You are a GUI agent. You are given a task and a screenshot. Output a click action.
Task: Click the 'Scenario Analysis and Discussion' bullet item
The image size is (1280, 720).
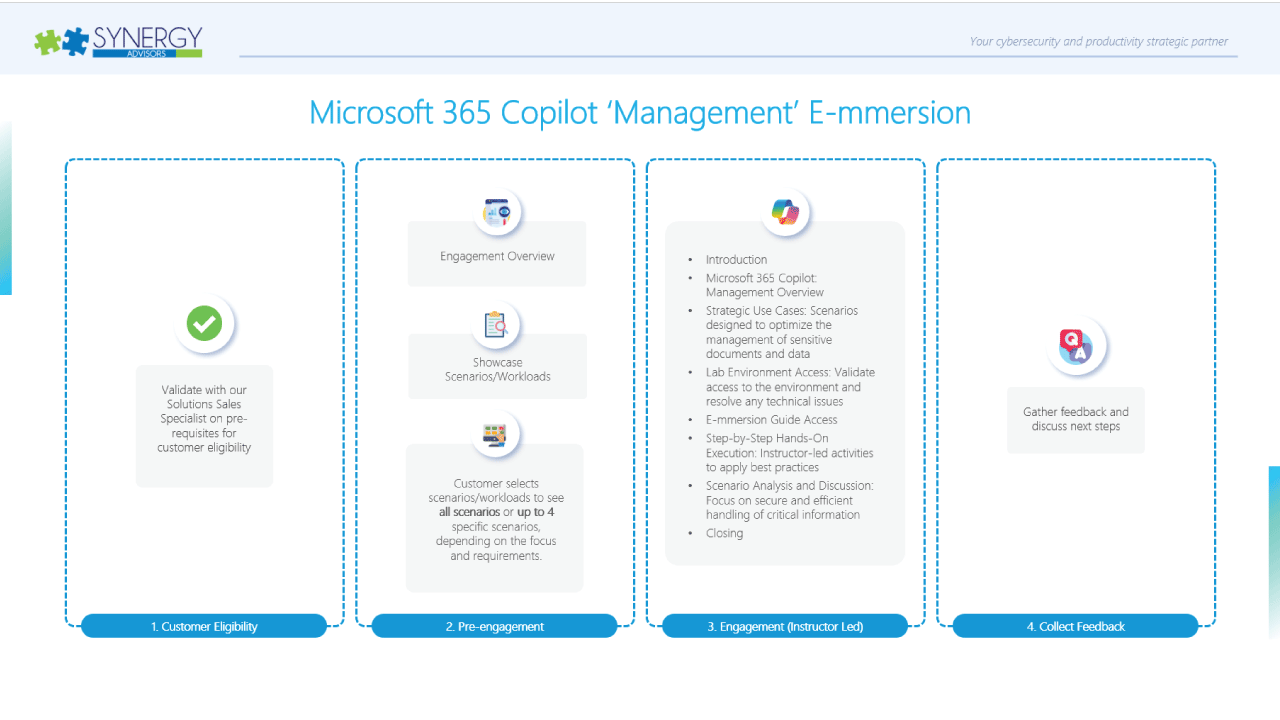[x=789, y=500]
